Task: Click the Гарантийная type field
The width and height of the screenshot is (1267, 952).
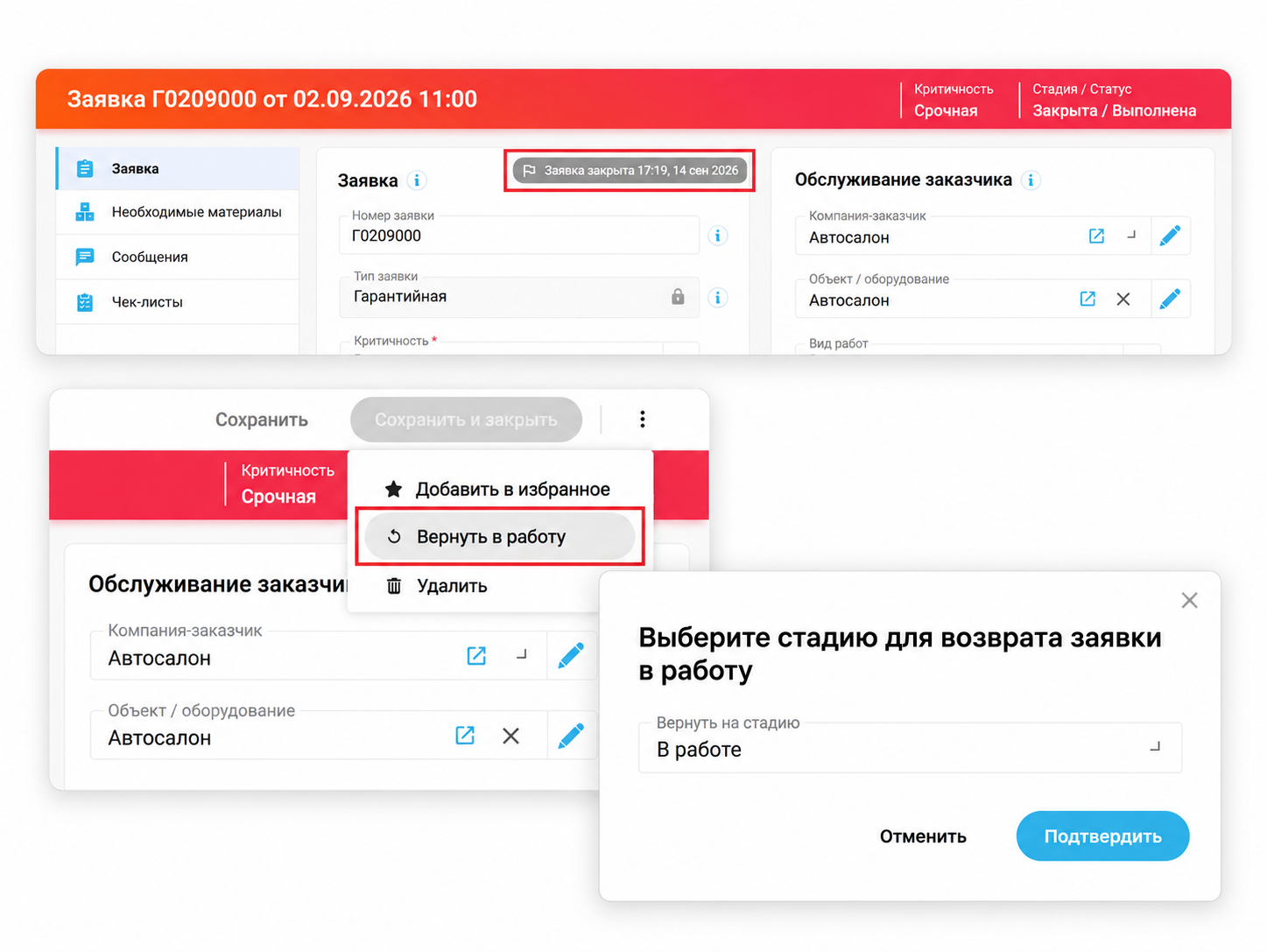Action: click(x=519, y=298)
